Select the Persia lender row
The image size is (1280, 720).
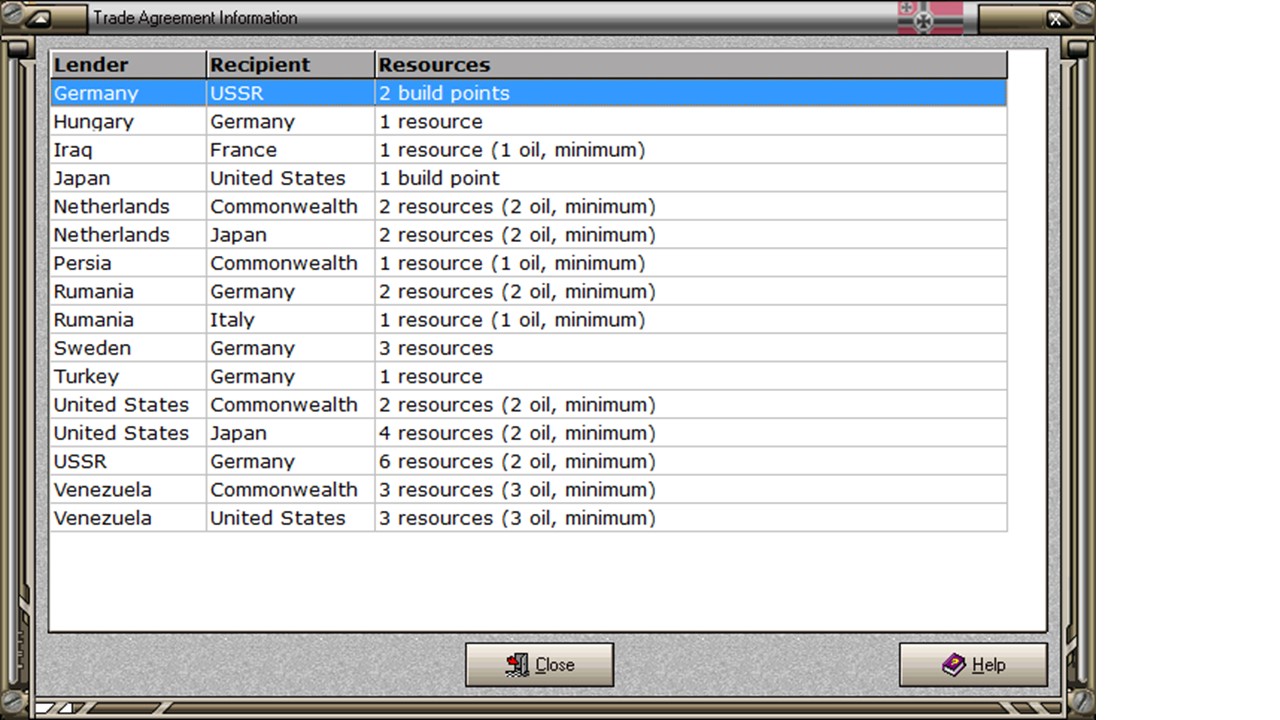(528, 263)
